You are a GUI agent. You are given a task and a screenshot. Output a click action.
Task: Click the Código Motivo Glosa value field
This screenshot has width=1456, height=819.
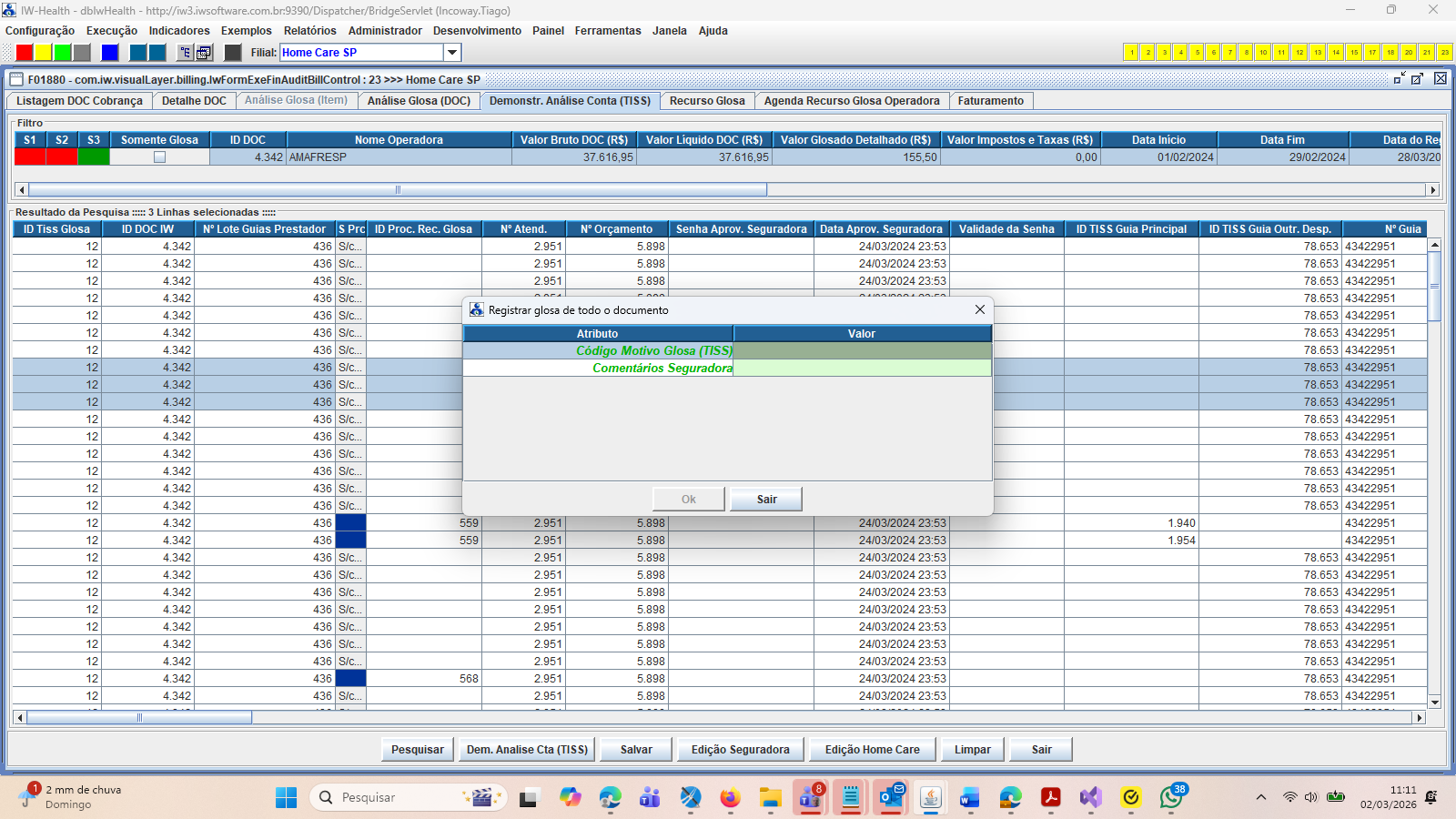click(862, 351)
